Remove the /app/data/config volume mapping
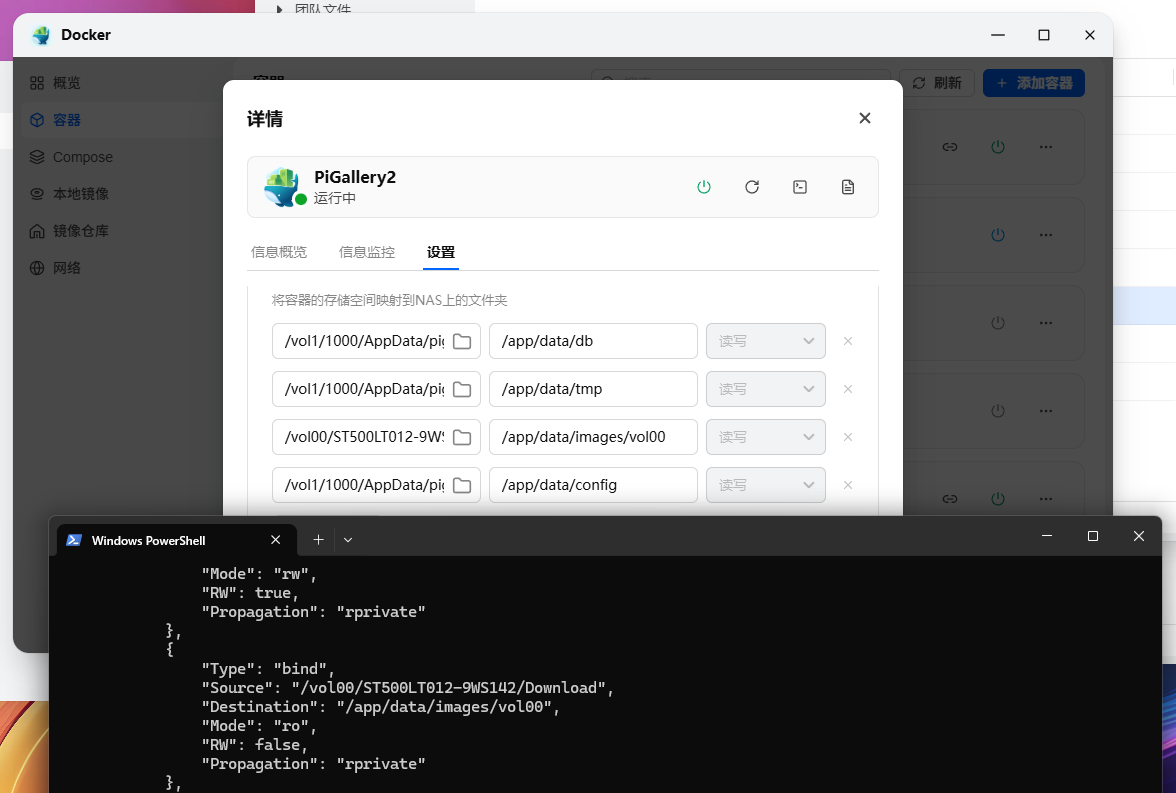Image resolution: width=1176 pixels, height=793 pixels. [848, 485]
